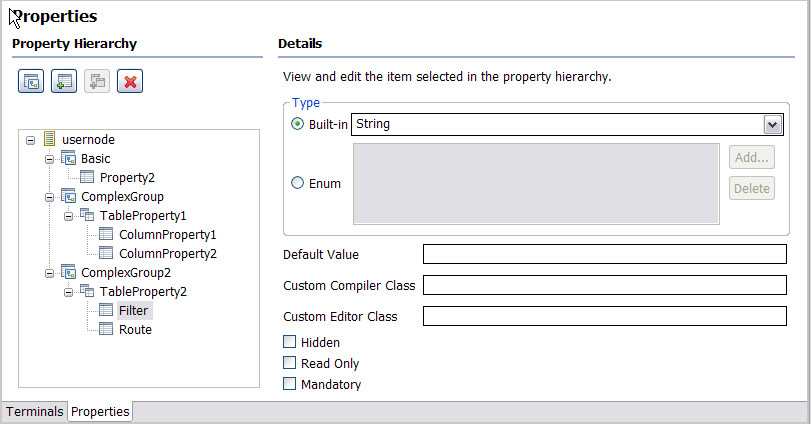This screenshot has width=811, height=424.
Task: Click the TableProperty2 table icon
Action: (87, 291)
